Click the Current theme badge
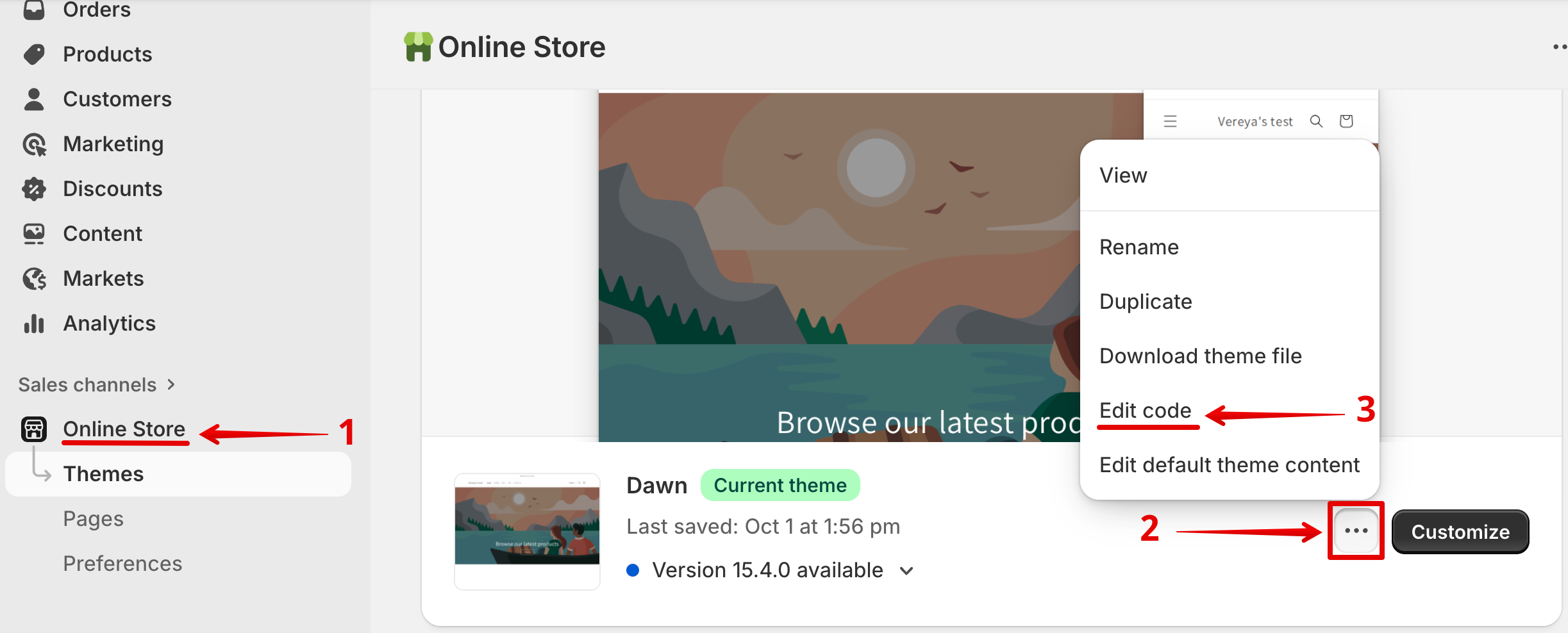Screen dimensions: 1568x633 click(780, 486)
